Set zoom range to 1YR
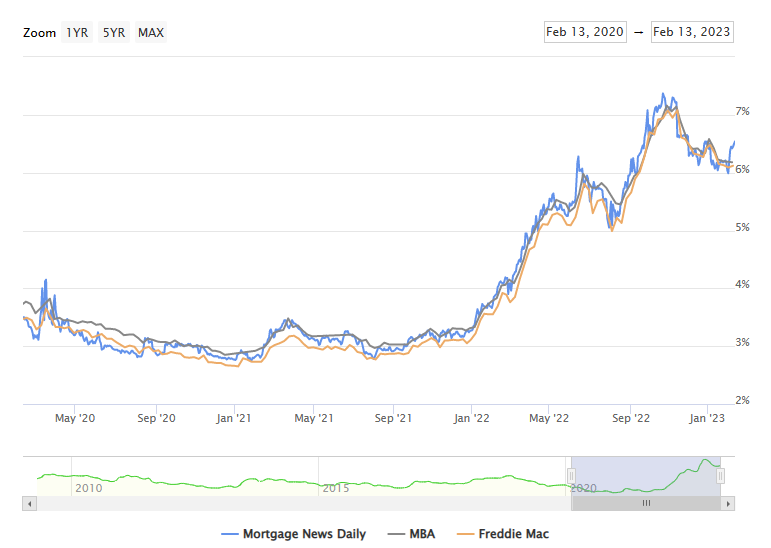The width and height of the screenshot is (771, 548). 77,32
